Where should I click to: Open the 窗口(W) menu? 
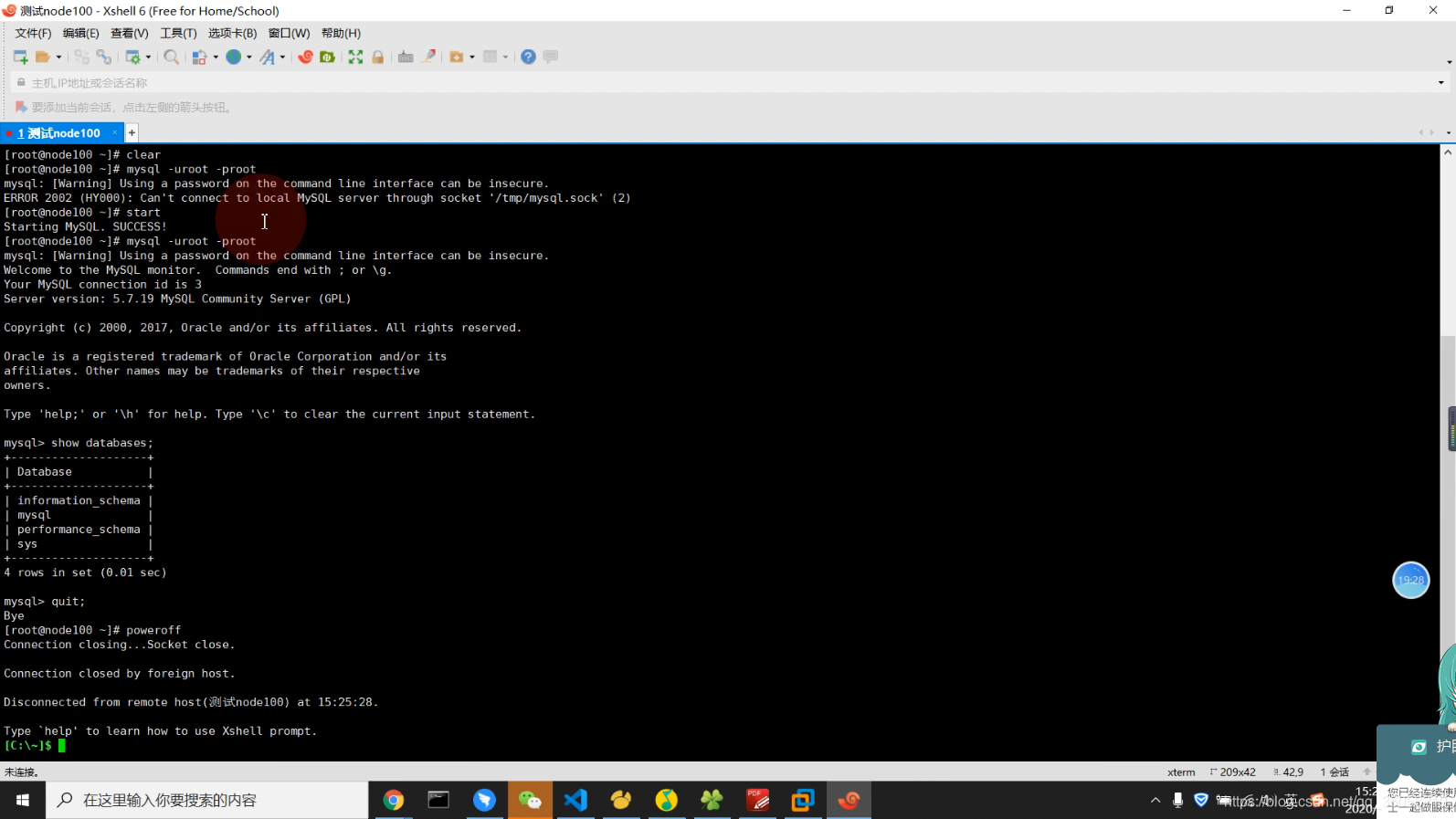[289, 33]
